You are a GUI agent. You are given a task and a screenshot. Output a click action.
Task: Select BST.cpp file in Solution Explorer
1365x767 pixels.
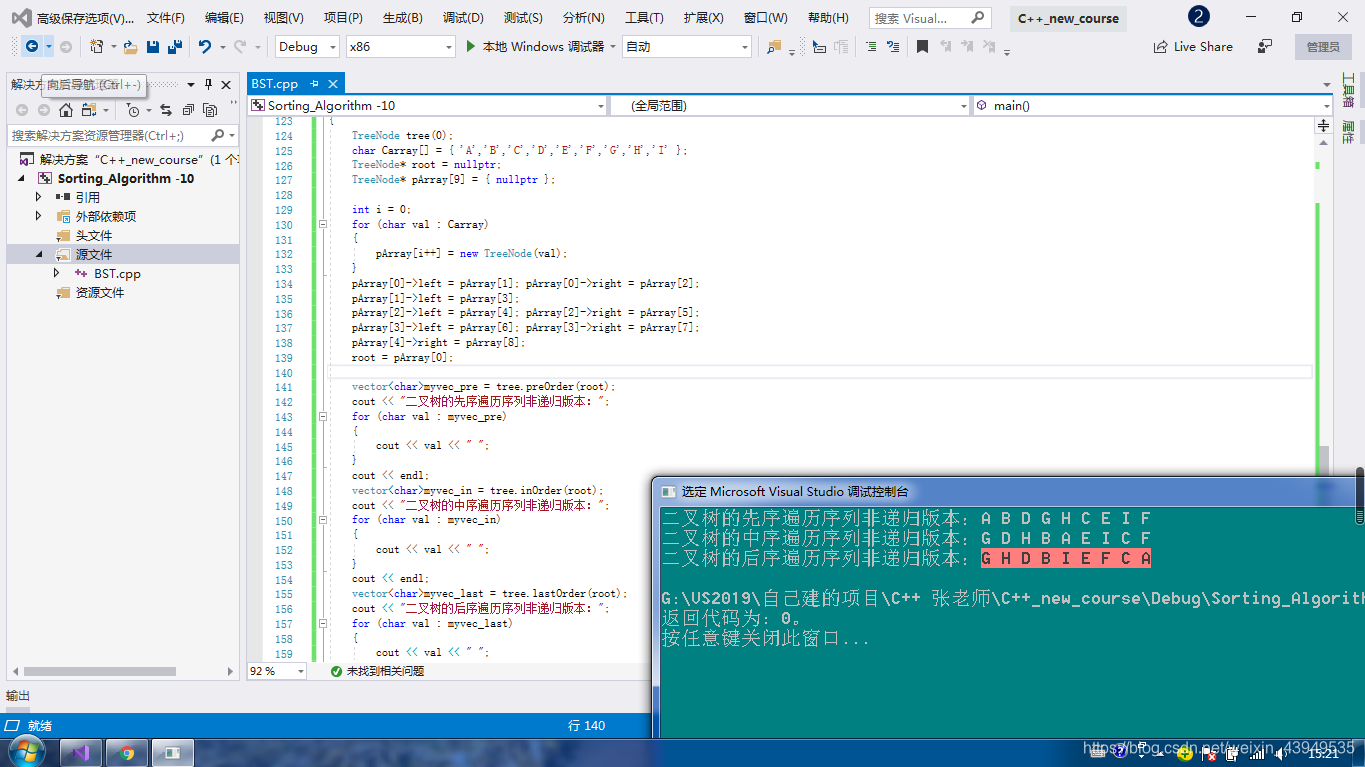[117, 273]
